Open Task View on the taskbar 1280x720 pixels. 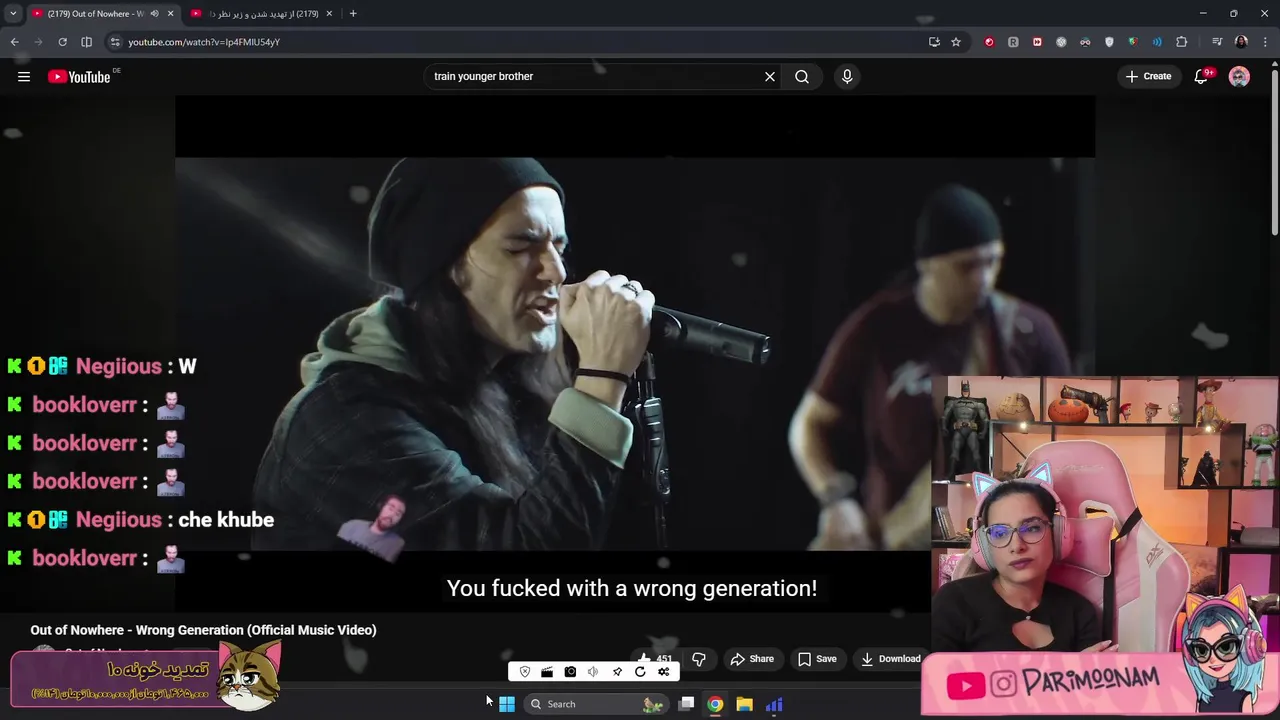686,704
